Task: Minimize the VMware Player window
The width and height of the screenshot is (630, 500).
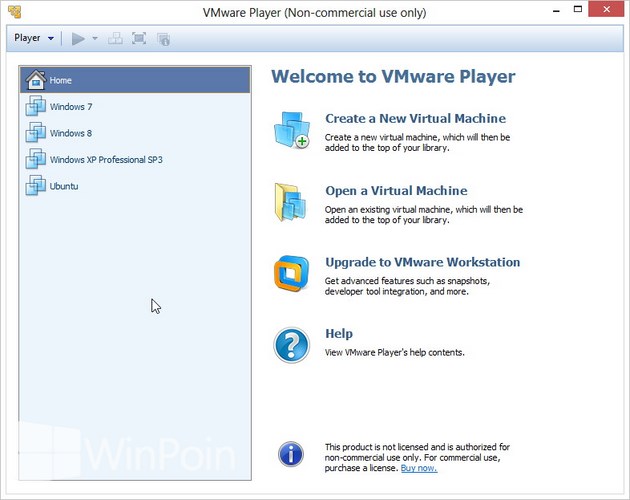Action: [x=556, y=10]
